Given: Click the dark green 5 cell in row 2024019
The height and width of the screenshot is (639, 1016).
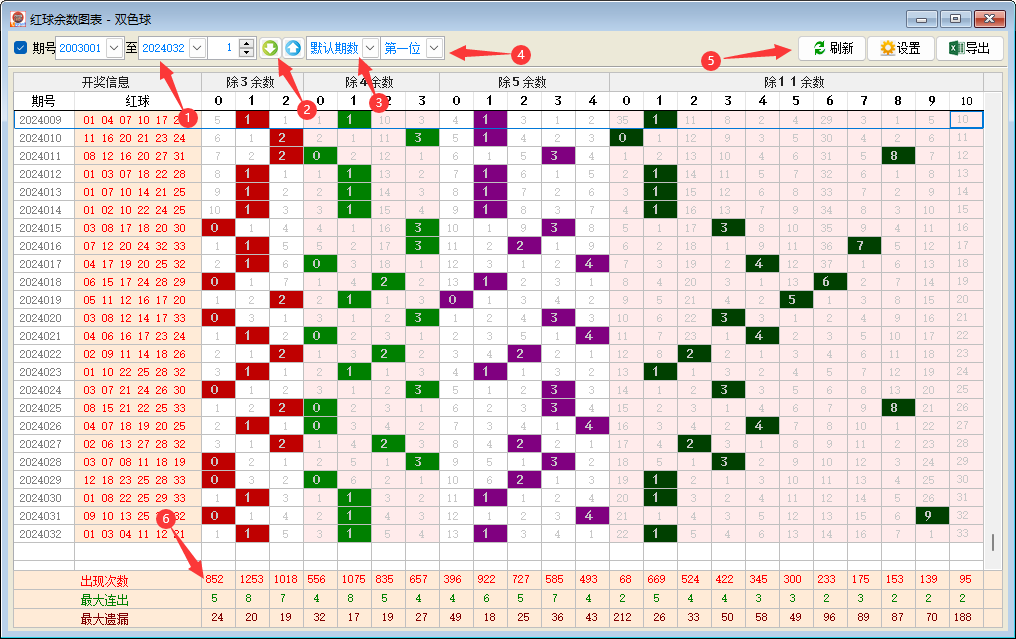Looking at the screenshot, I should point(796,300).
